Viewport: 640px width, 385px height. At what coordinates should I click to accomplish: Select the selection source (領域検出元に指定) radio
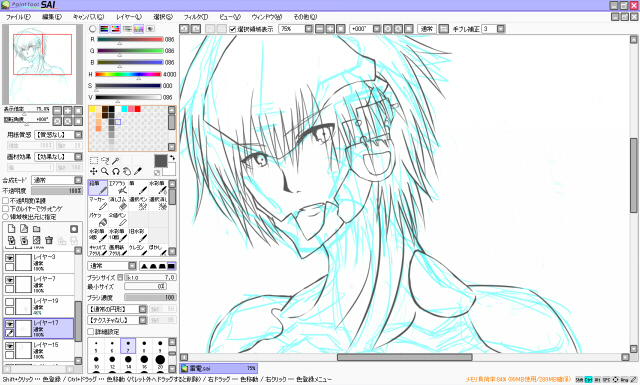coord(6,217)
